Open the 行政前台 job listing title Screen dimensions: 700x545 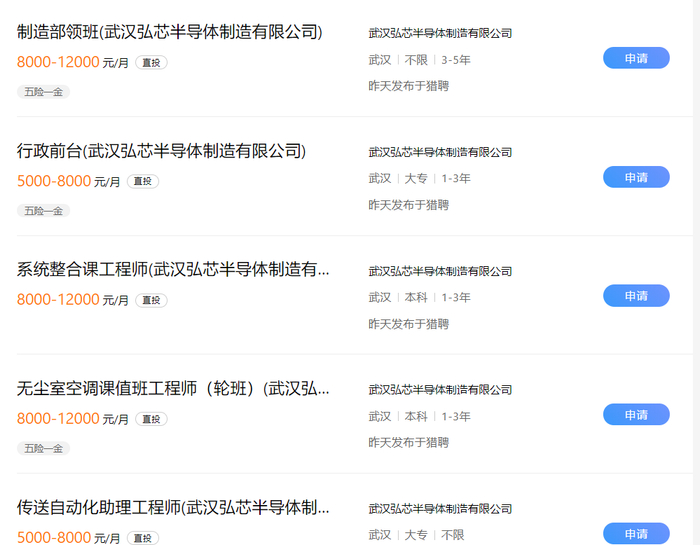point(161,151)
